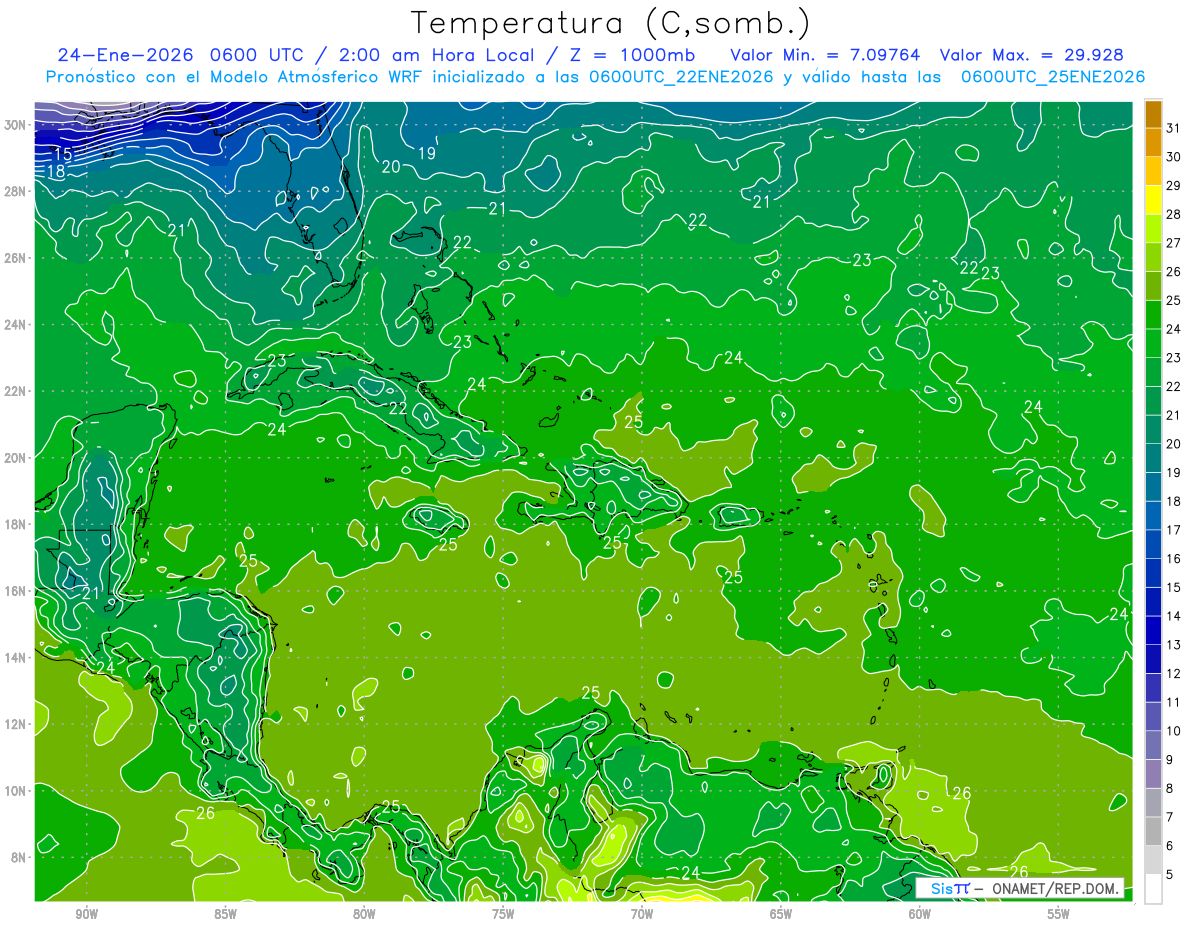Click the 85W longitude axis label
This screenshot has height=927, width=1200.
coord(225,914)
